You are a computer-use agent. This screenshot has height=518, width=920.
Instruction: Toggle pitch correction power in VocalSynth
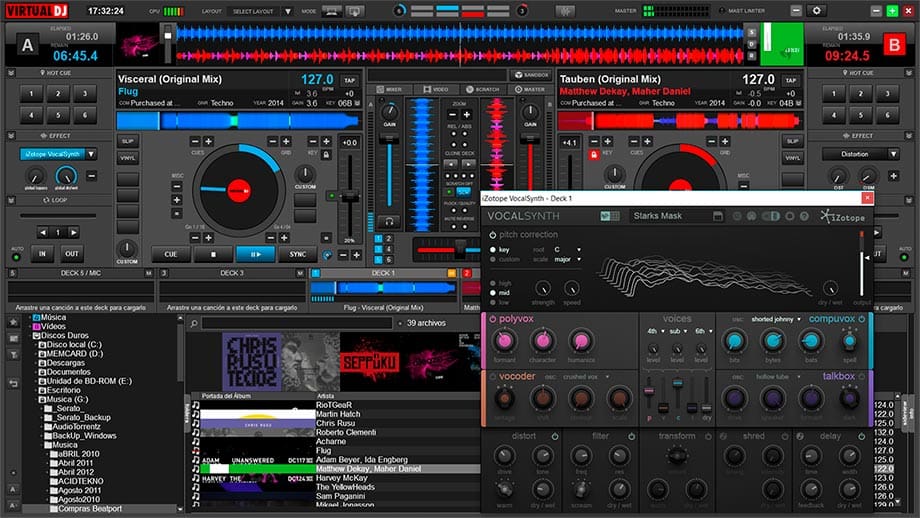492,235
